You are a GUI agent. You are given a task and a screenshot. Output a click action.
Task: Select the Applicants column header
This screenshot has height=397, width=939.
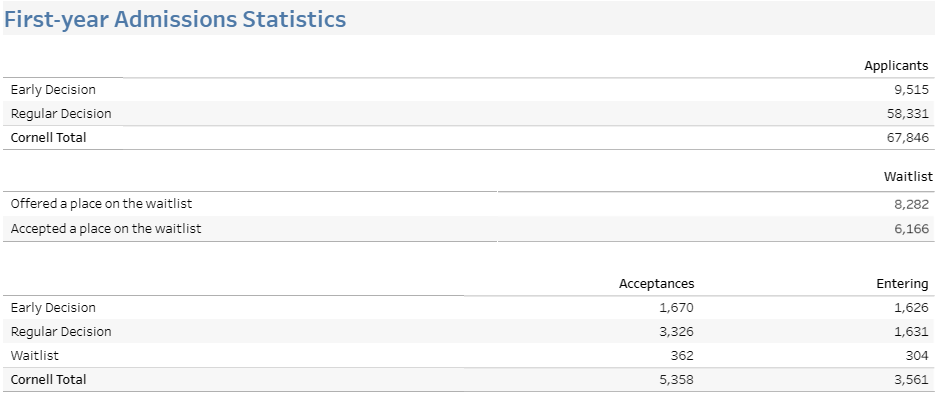[x=896, y=66]
